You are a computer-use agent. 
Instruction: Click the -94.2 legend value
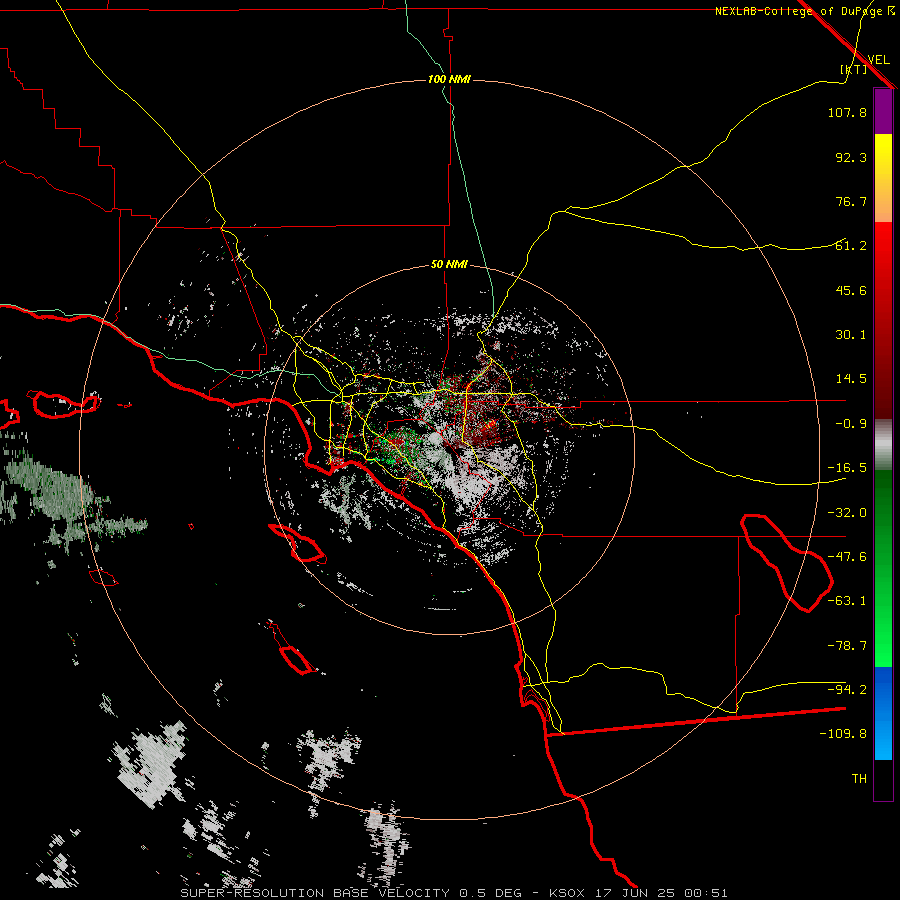tap(847, 690)
